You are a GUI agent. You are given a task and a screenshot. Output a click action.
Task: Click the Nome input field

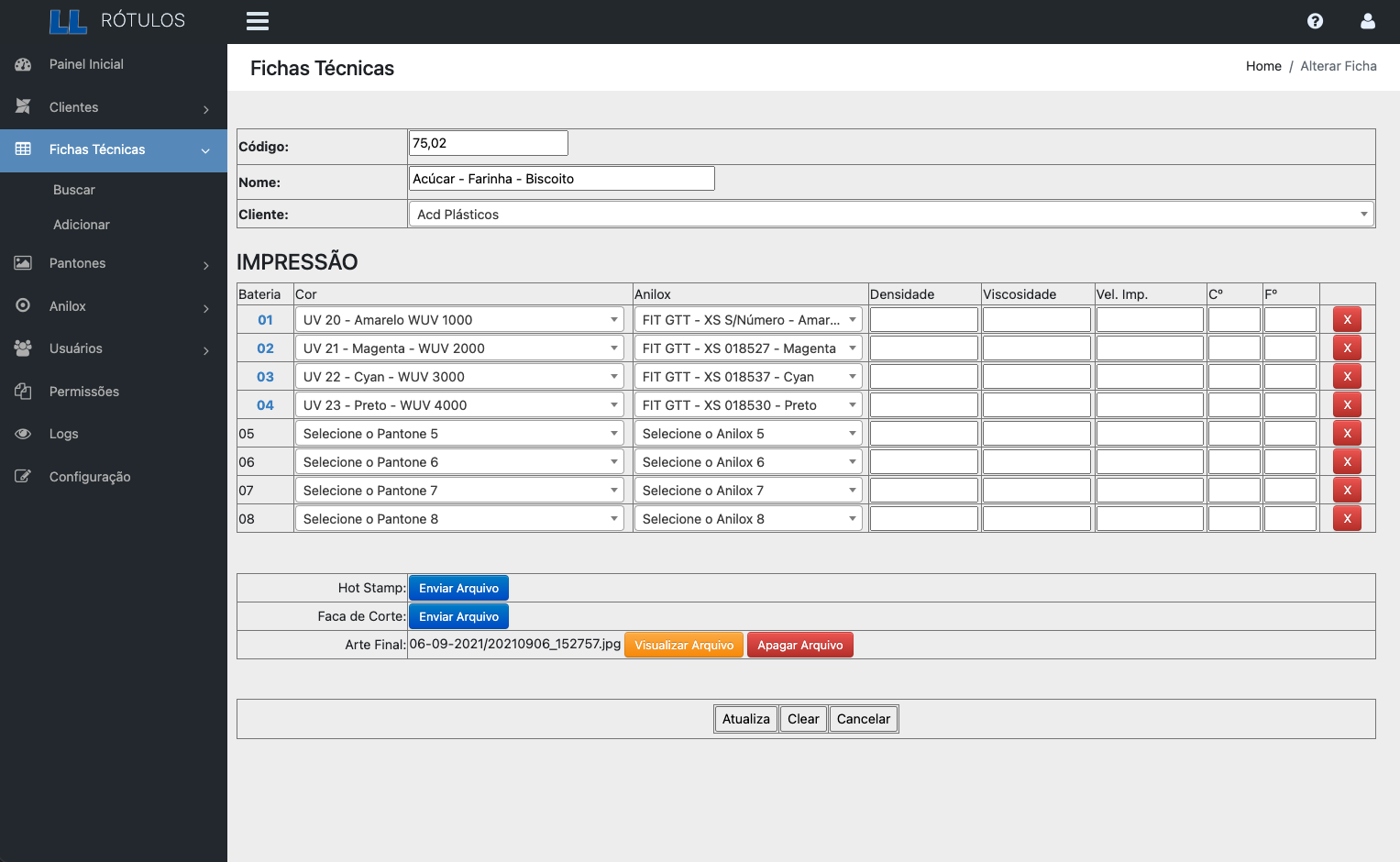coord(561,179)
